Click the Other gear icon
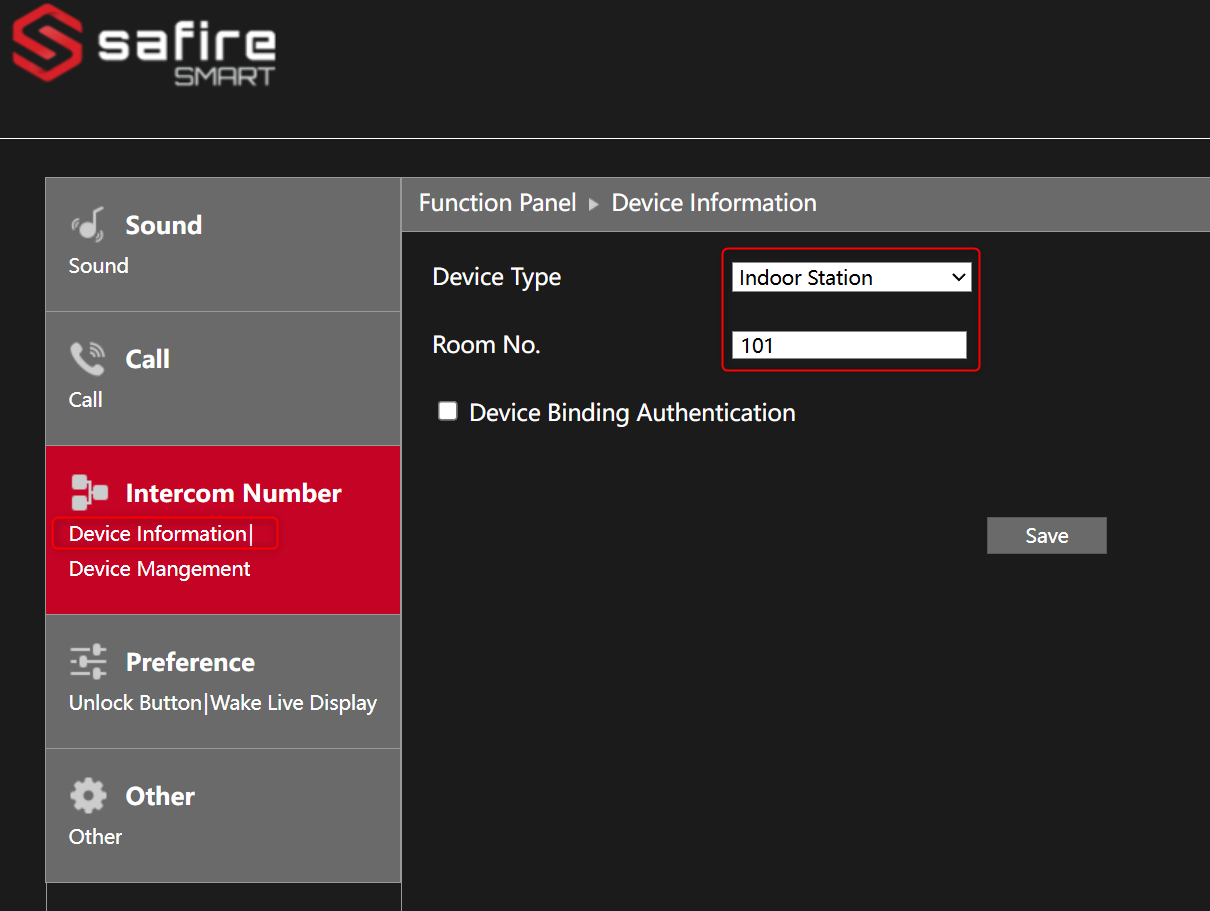 [88, 796]
